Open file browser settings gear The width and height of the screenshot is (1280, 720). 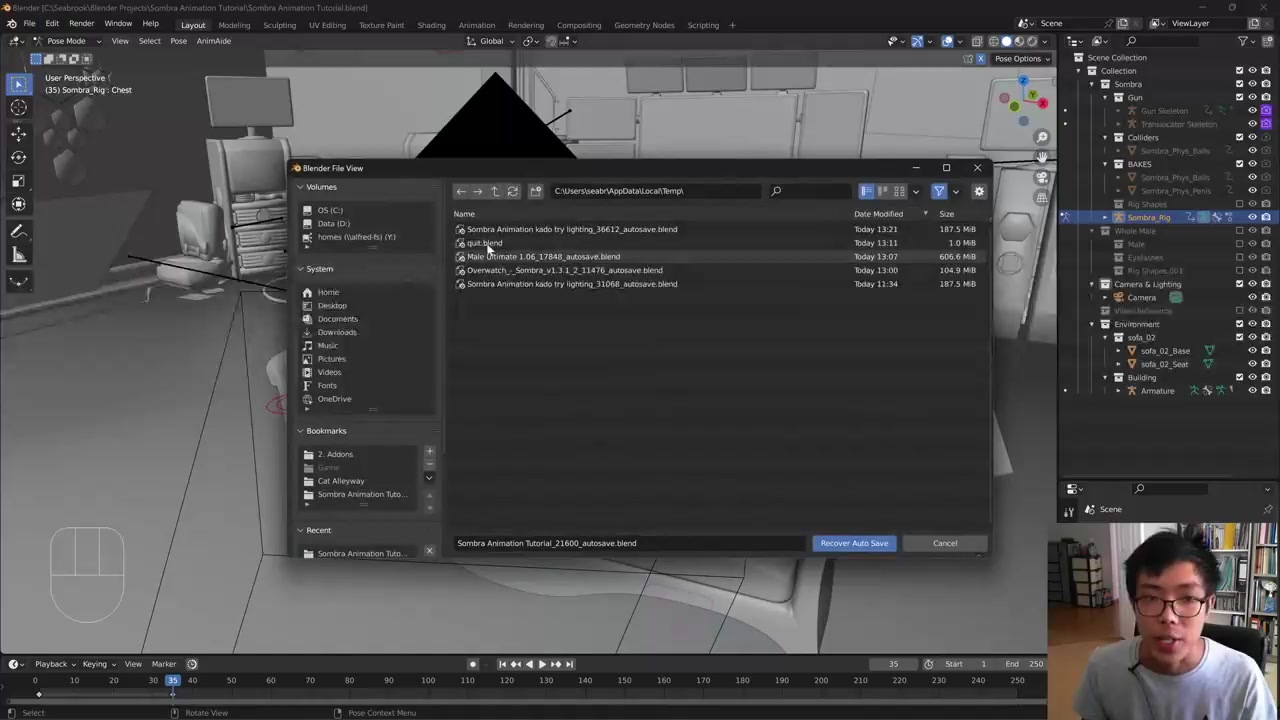coord(979,191)
